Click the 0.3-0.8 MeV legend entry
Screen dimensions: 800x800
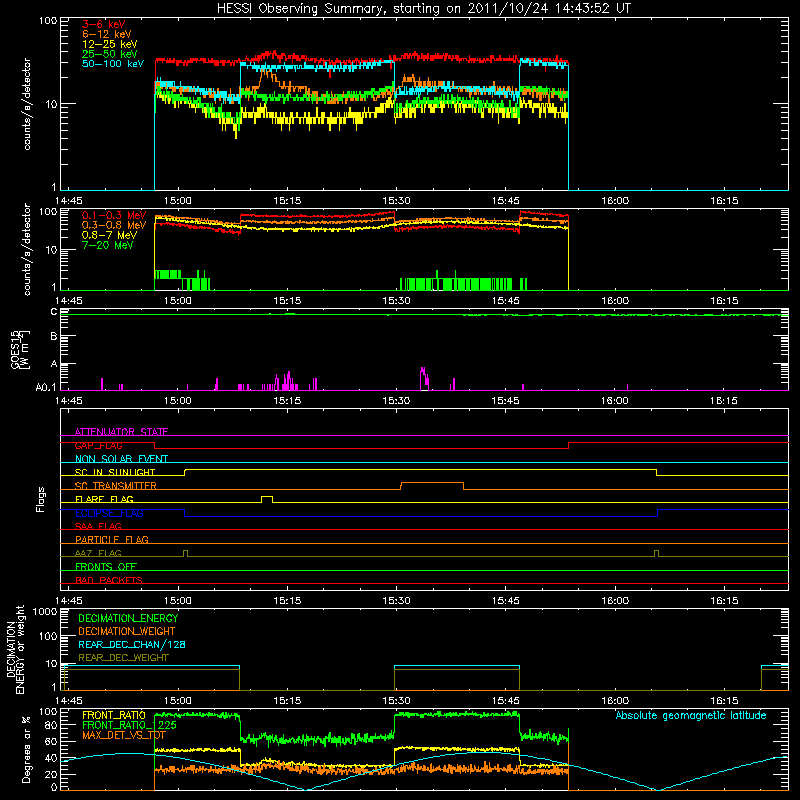[114, 225]
